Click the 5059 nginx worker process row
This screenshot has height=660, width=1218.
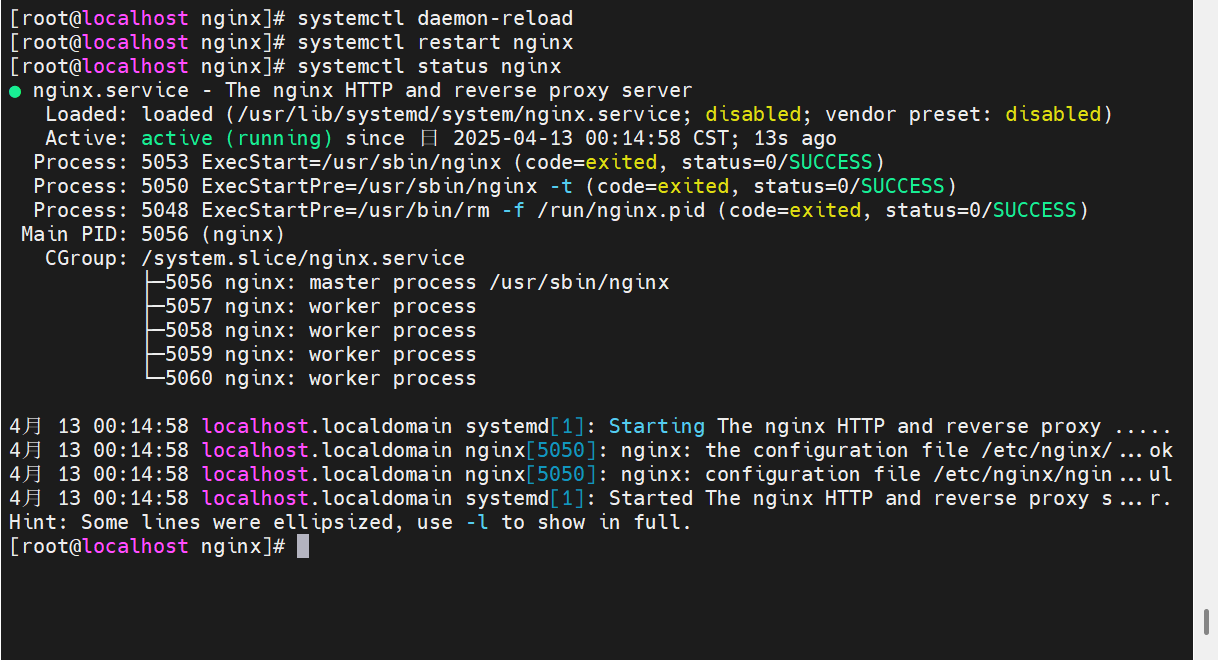(x=311, y=354)
